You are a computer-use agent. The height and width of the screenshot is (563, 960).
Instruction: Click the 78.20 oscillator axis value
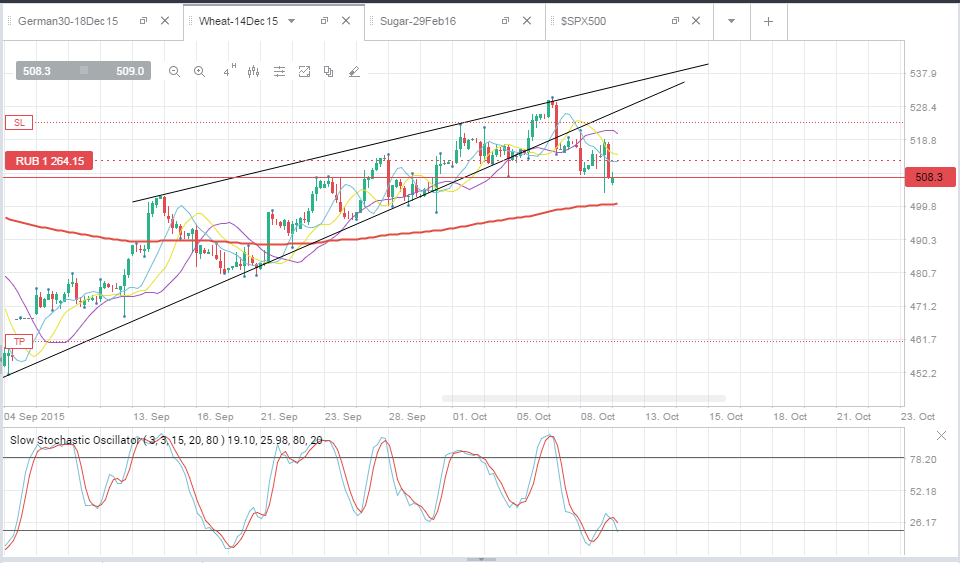point(923,460)
